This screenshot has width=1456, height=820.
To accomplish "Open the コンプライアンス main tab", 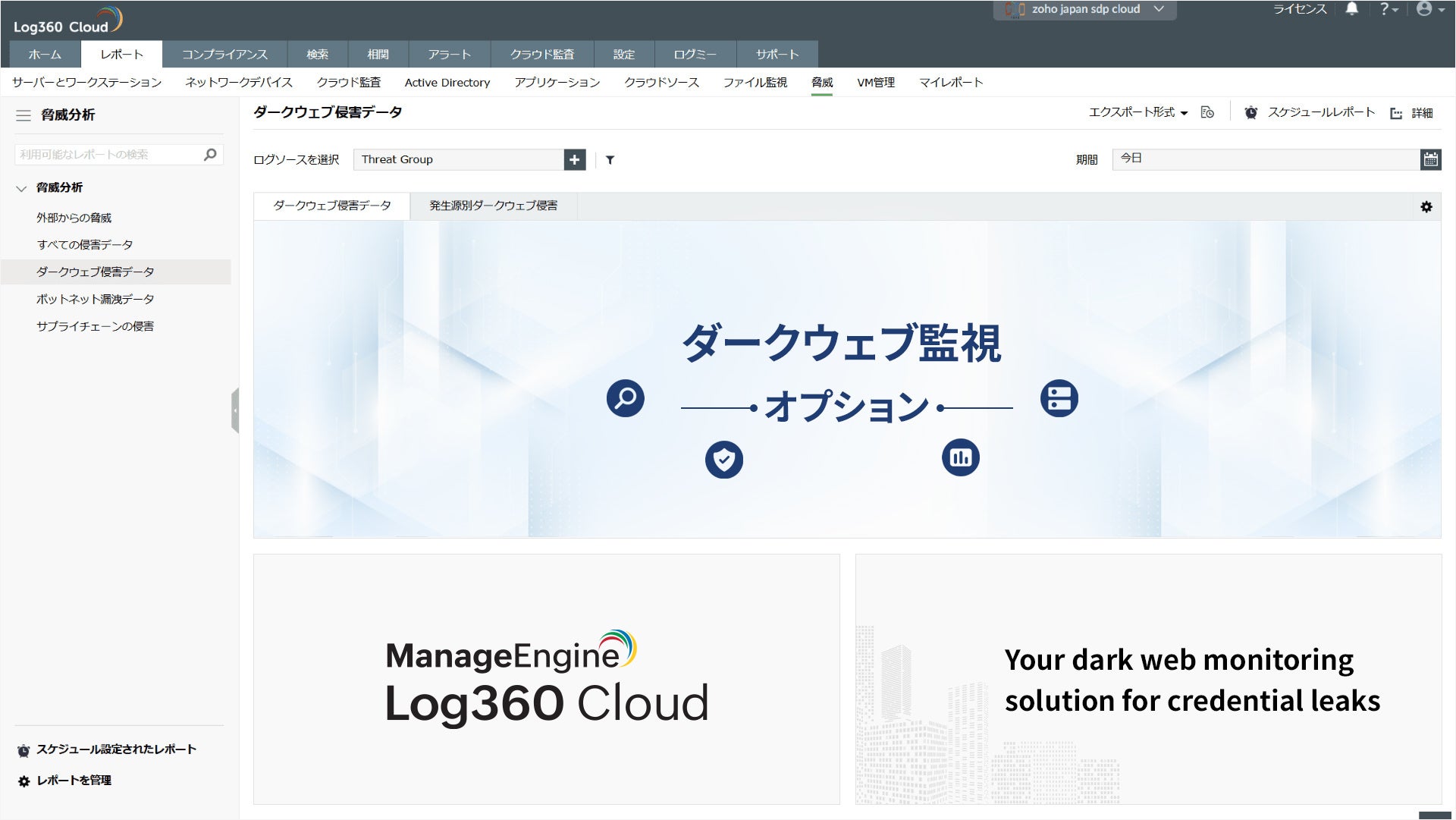I will tap(224, 55).
